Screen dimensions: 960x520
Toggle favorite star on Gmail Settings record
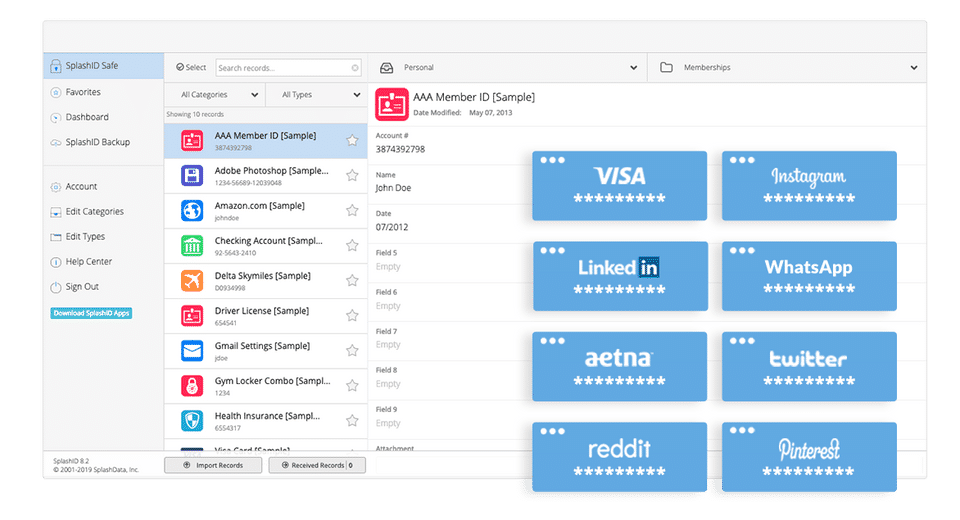pos(352,350)
